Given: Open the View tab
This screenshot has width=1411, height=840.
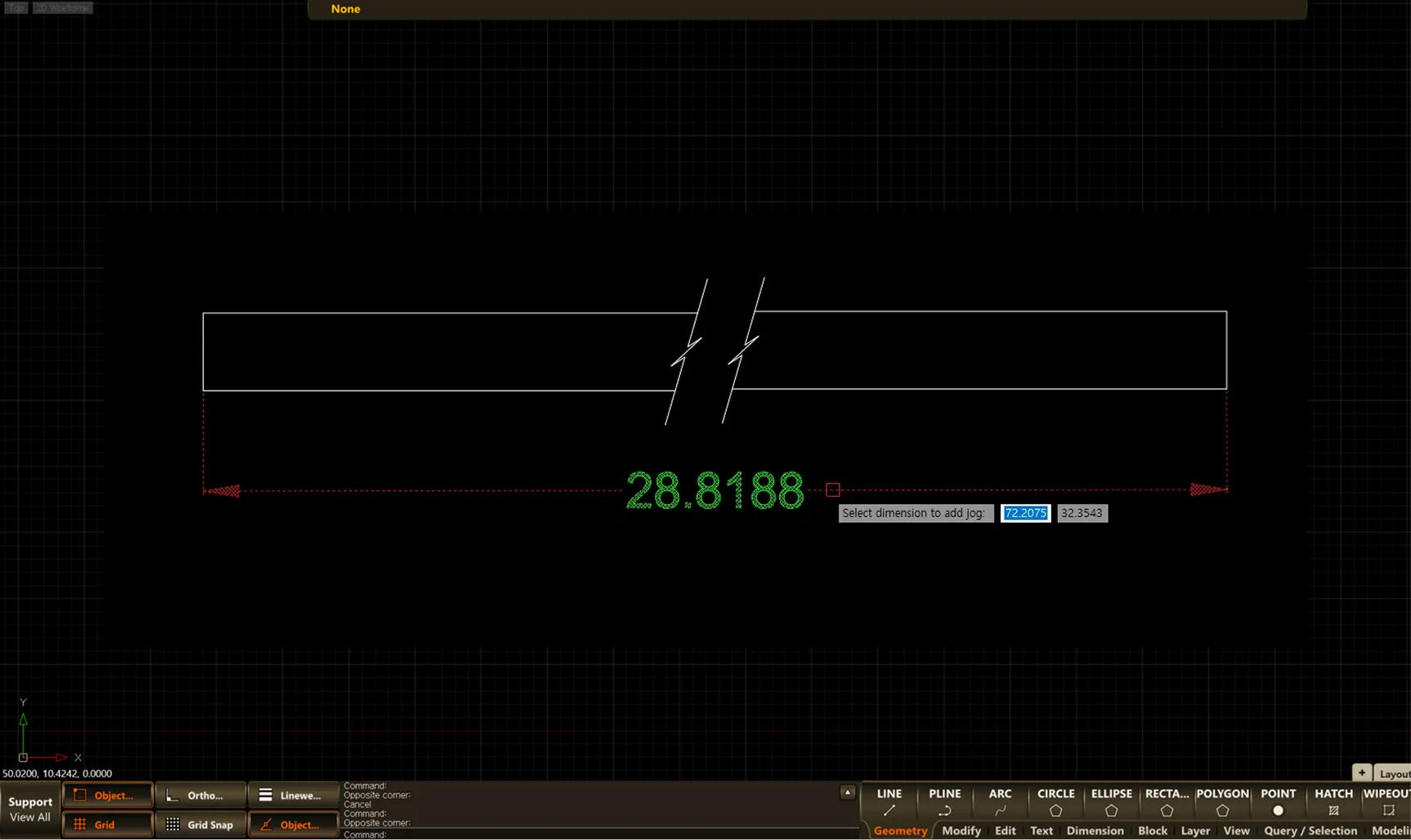Looking at the screenshot, I should pos(1236,830).
